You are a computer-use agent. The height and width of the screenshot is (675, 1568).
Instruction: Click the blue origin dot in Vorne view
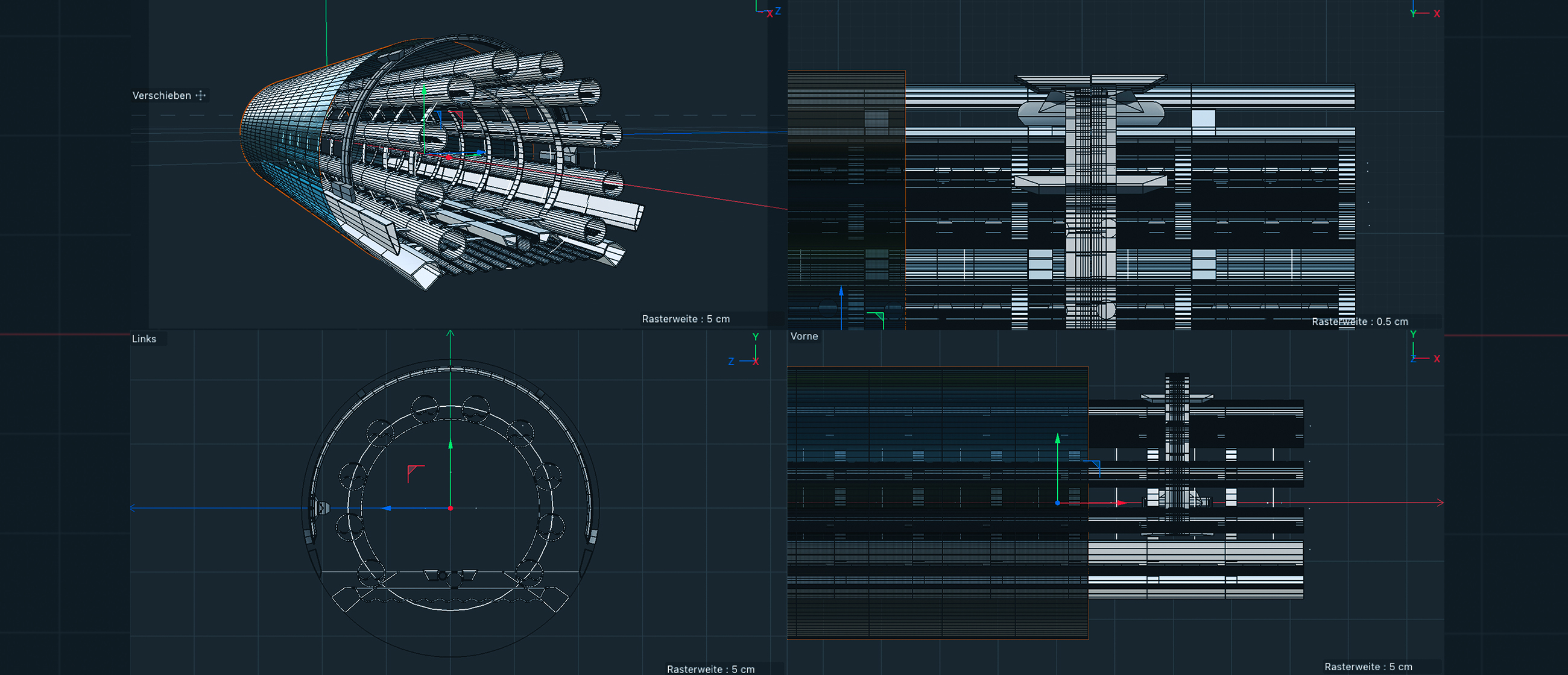pyautogui.click(x=1057, y=503)
